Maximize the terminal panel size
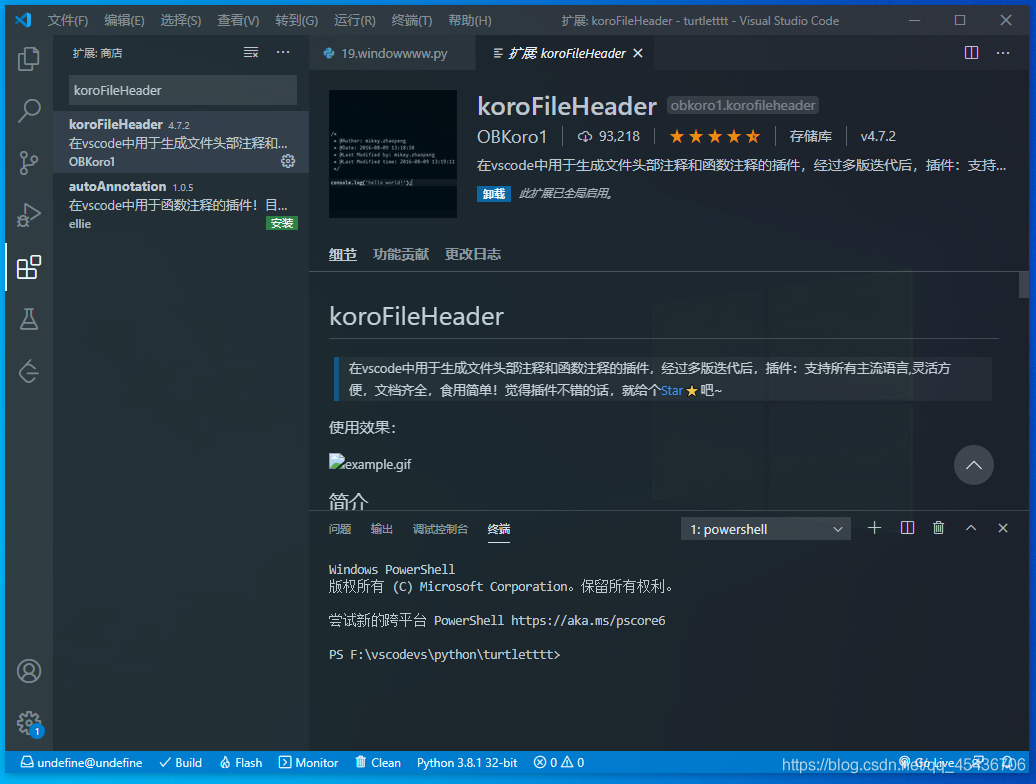Screen dimensions: 1036x784 coord(971,528)
